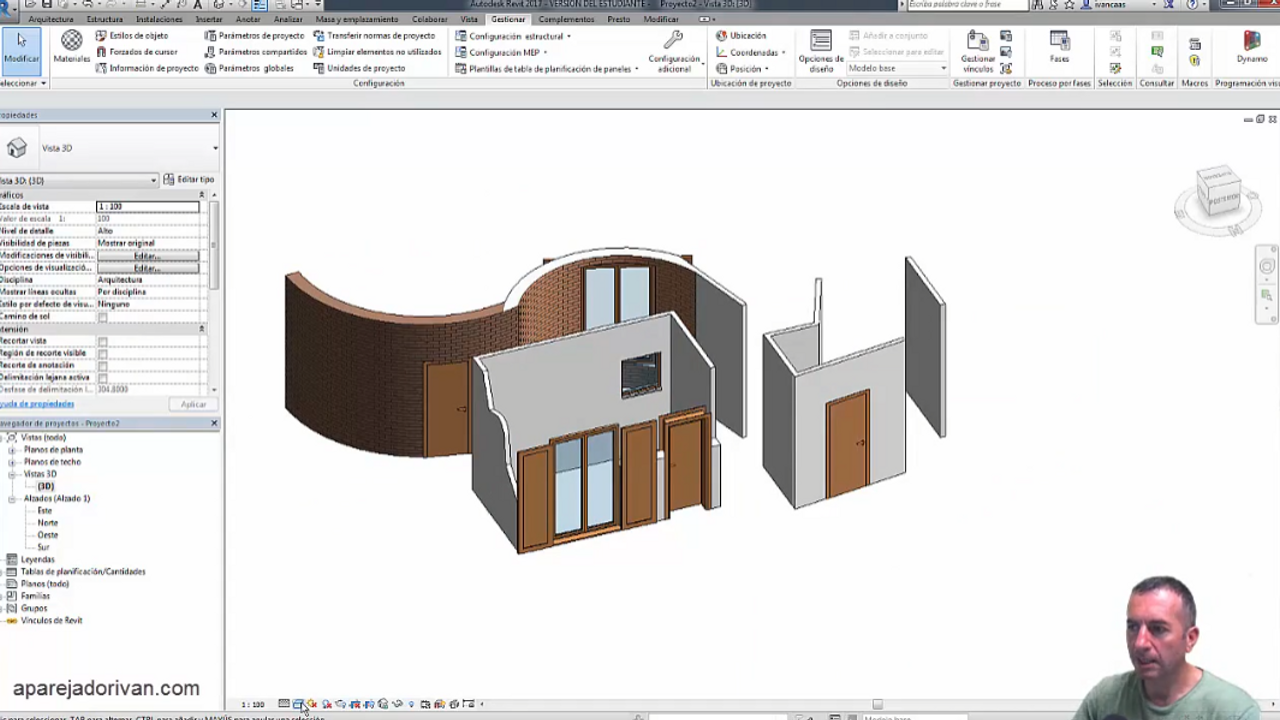Open Gestionar vínculos tool

(978, 49)
